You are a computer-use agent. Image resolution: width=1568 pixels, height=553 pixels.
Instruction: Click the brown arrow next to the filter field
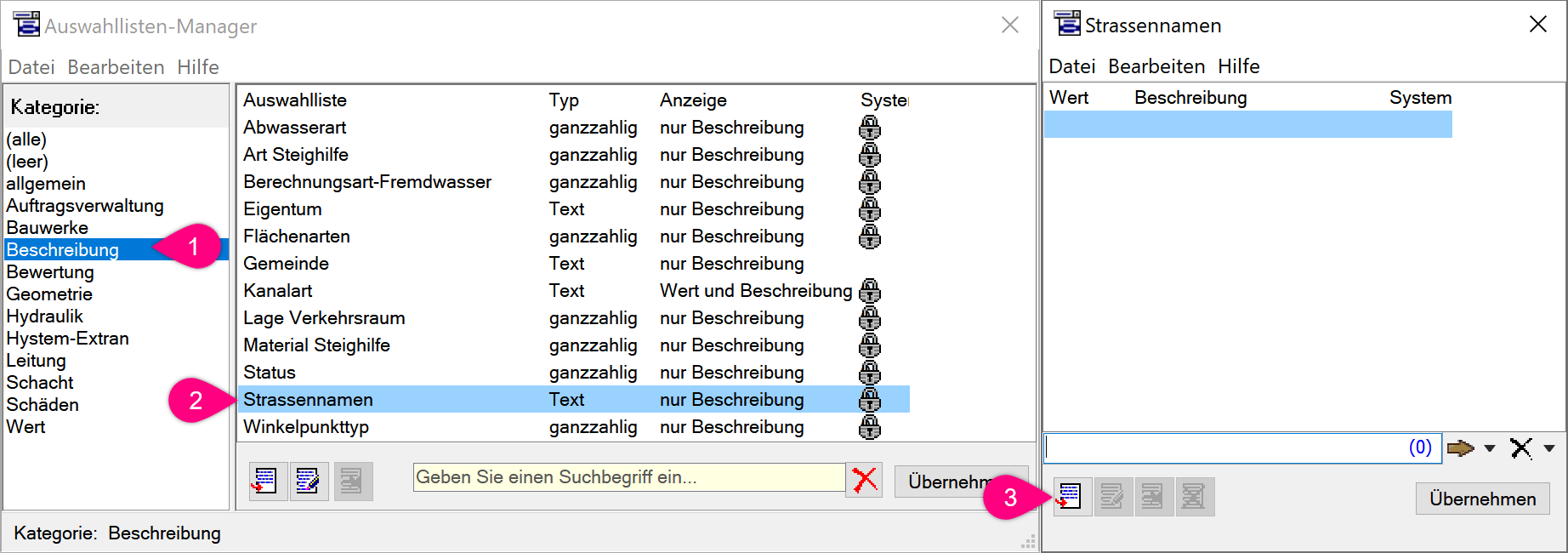pyautogui.click(x=1459, y=448)
